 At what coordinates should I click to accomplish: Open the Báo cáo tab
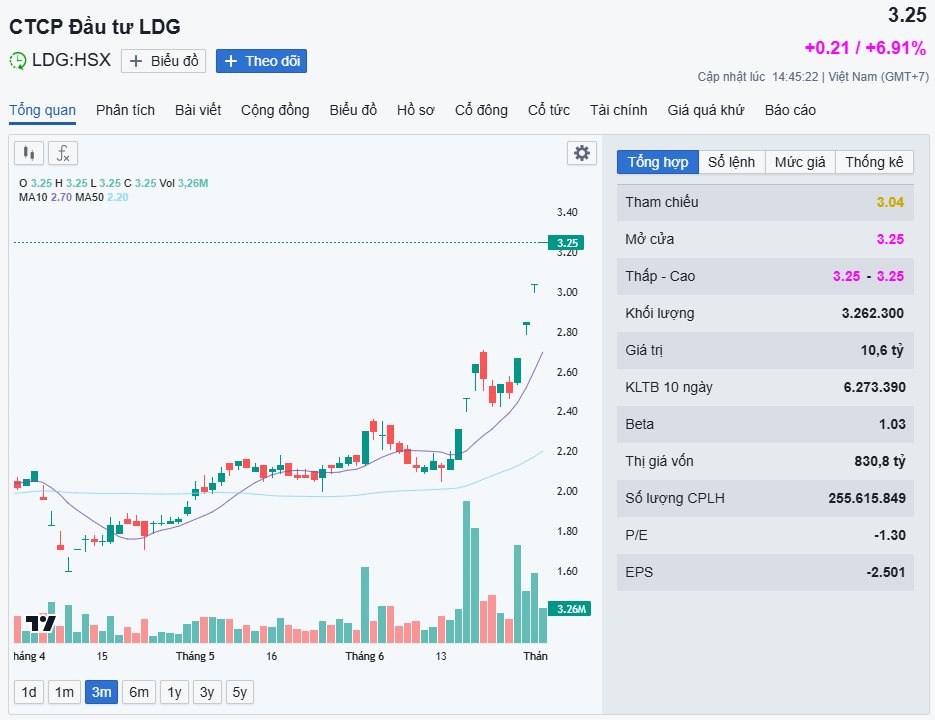click(790, 110)
